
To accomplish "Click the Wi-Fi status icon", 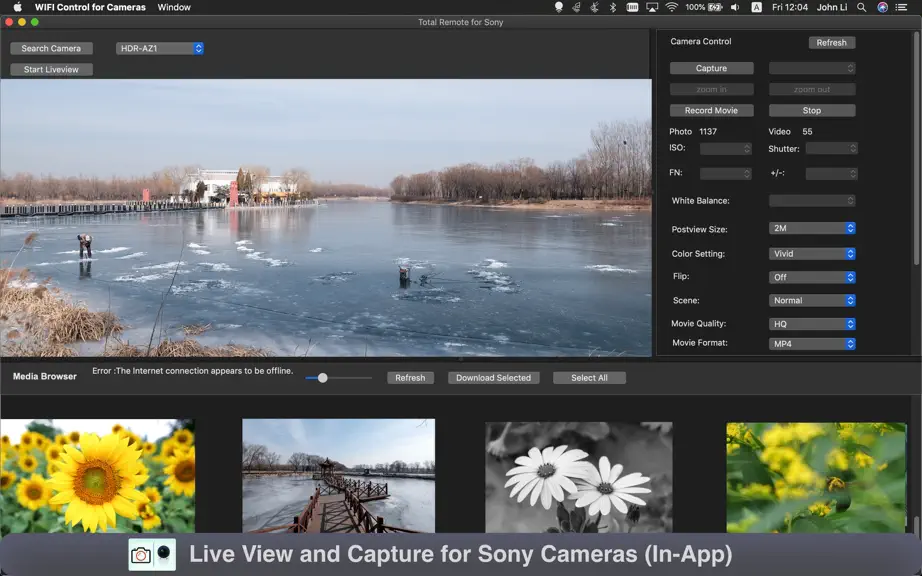I will tap(672, 7).
